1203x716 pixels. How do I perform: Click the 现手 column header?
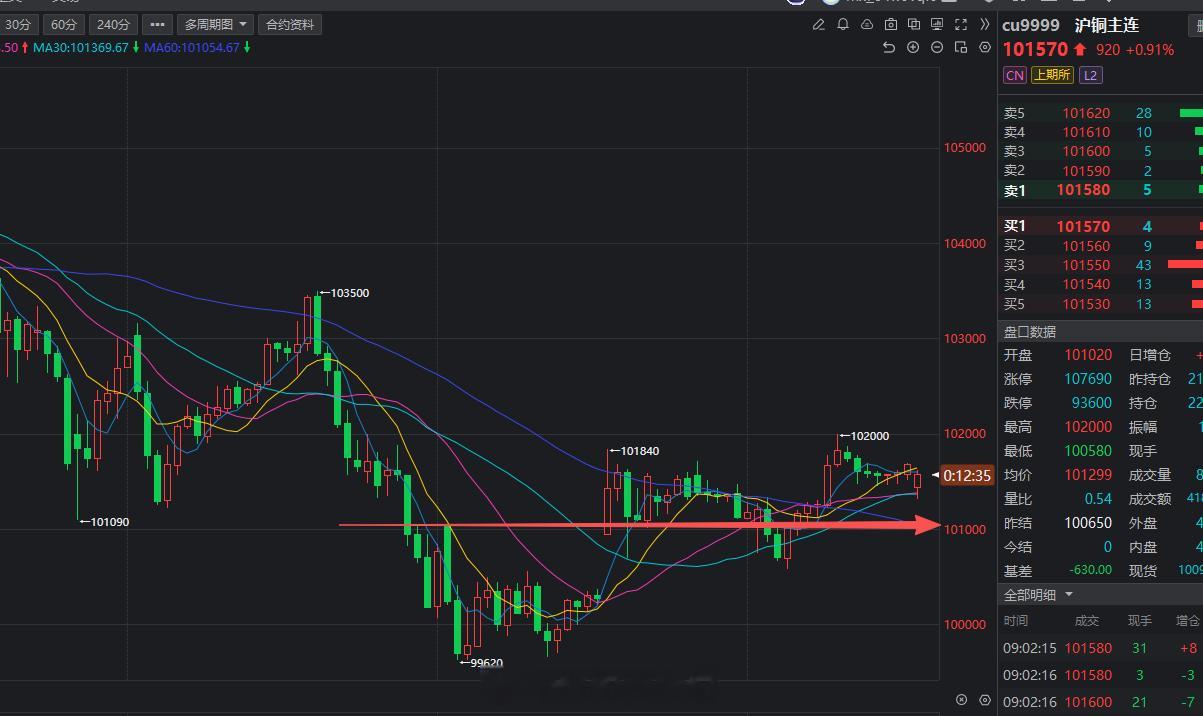(x=1140, y=621)
